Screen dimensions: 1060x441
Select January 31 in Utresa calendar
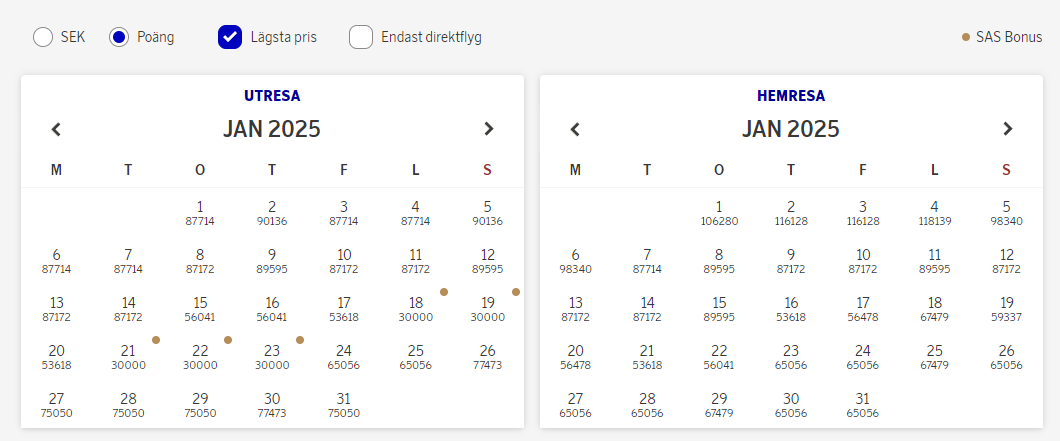[x=344, y=404]
